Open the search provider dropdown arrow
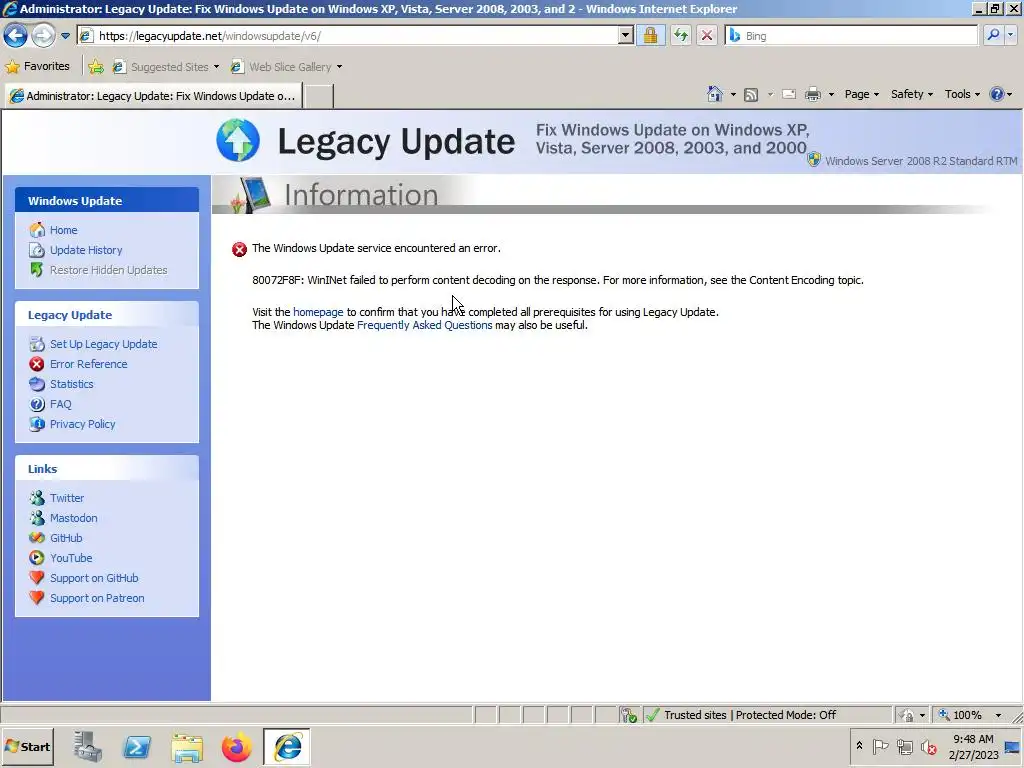The width and height of the screenshot is (1024, 768). tap(1011, 35)
